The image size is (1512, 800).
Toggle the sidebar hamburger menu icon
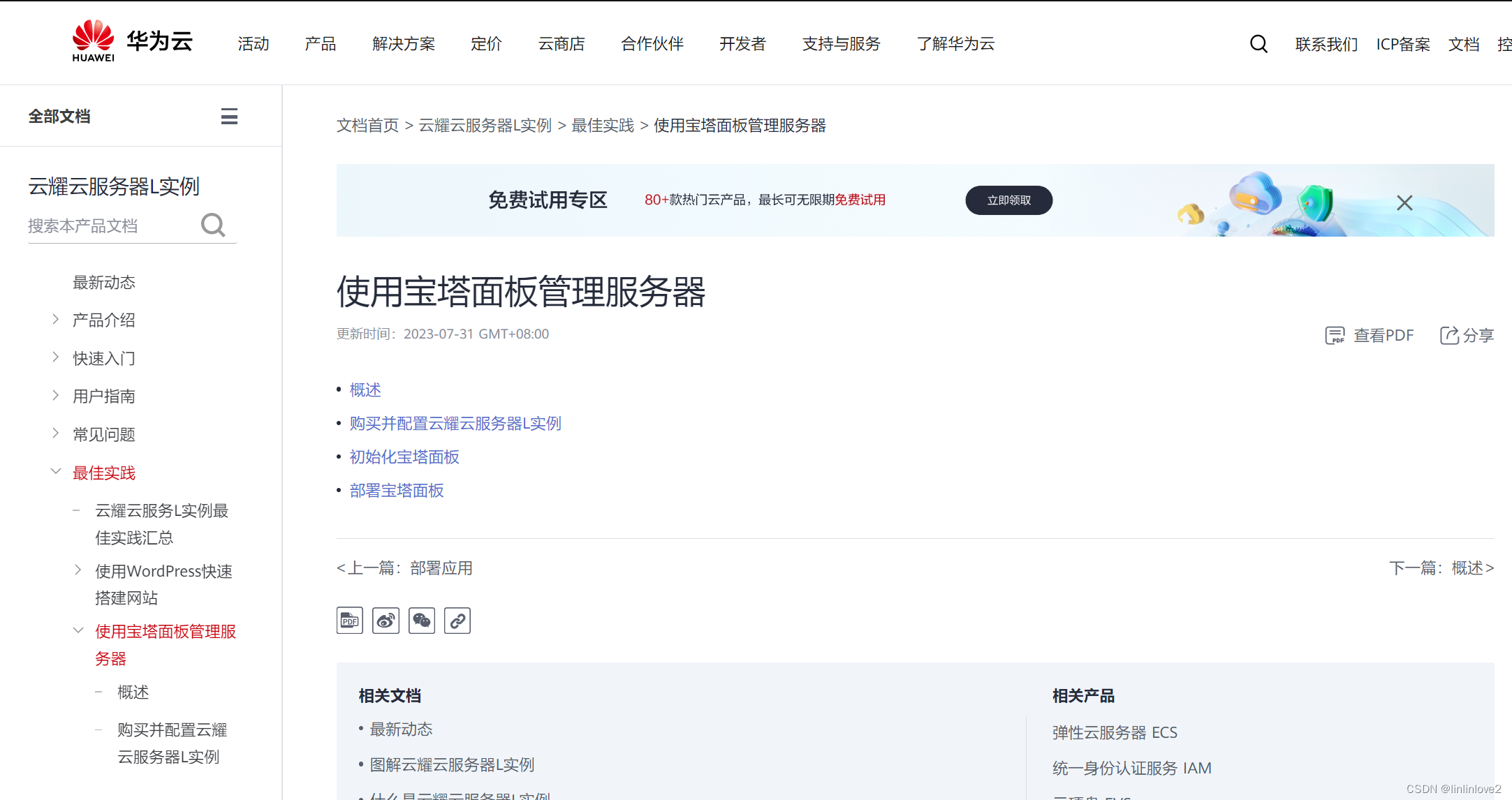click(229, 117)
